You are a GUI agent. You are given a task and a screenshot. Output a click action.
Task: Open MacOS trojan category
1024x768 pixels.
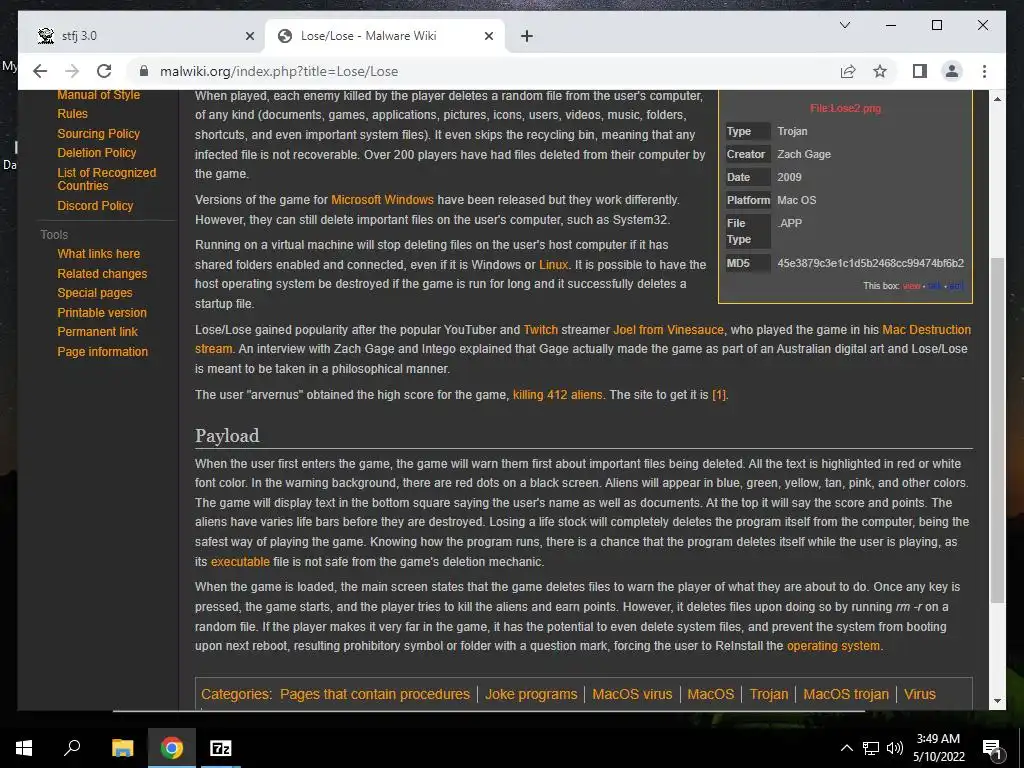click(846, 694)
